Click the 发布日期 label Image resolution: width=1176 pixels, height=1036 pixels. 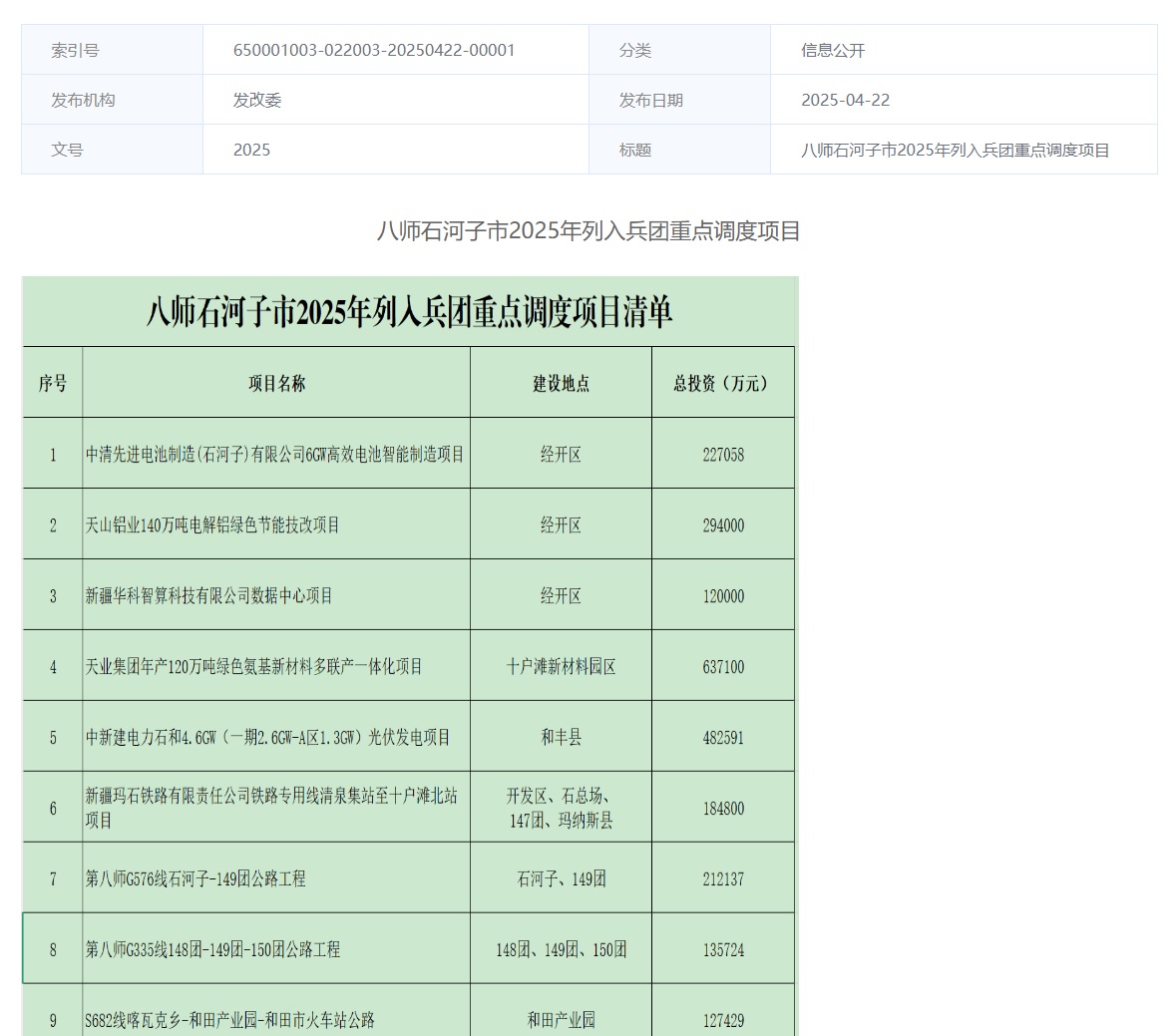(650, 100)
